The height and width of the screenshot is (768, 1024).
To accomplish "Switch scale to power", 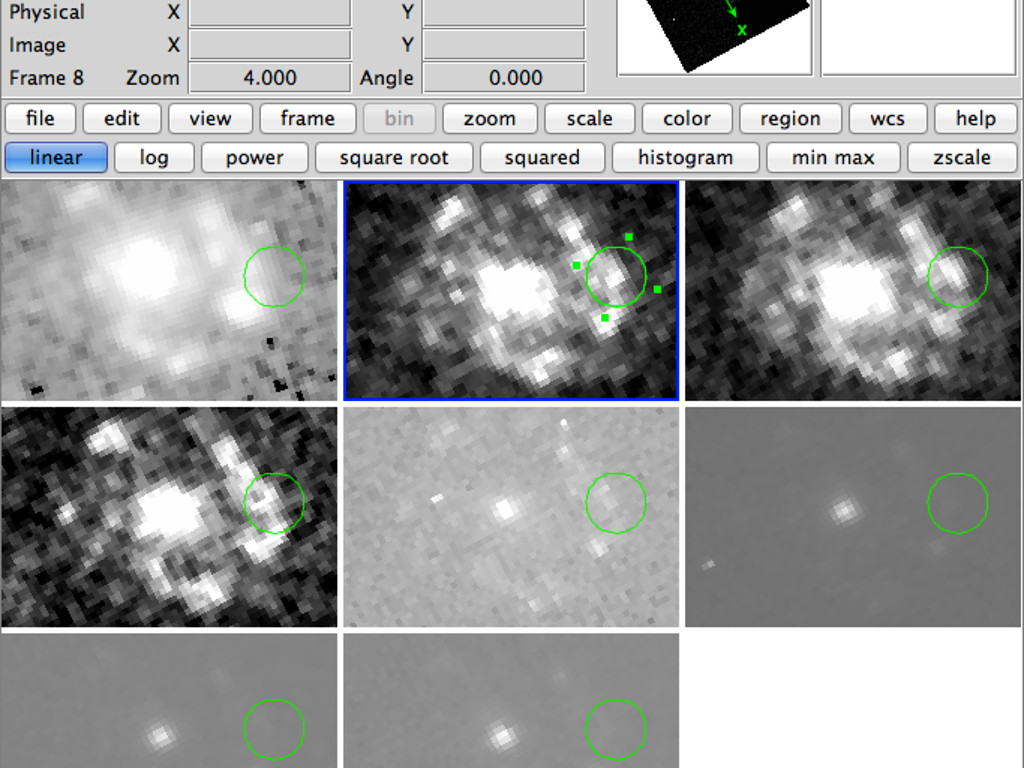I will tap(255, 158).
